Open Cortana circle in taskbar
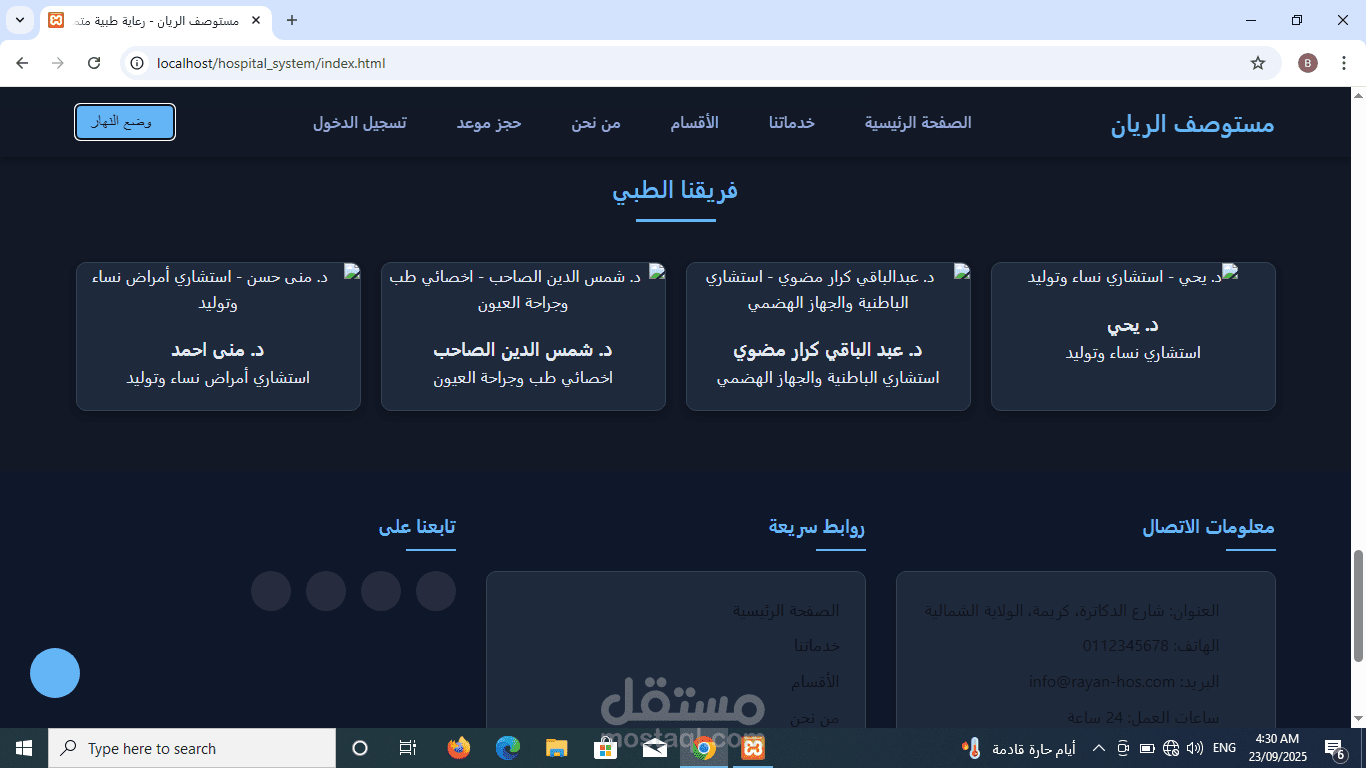The width and height of the screenshot is (1366, 768). 360,748
